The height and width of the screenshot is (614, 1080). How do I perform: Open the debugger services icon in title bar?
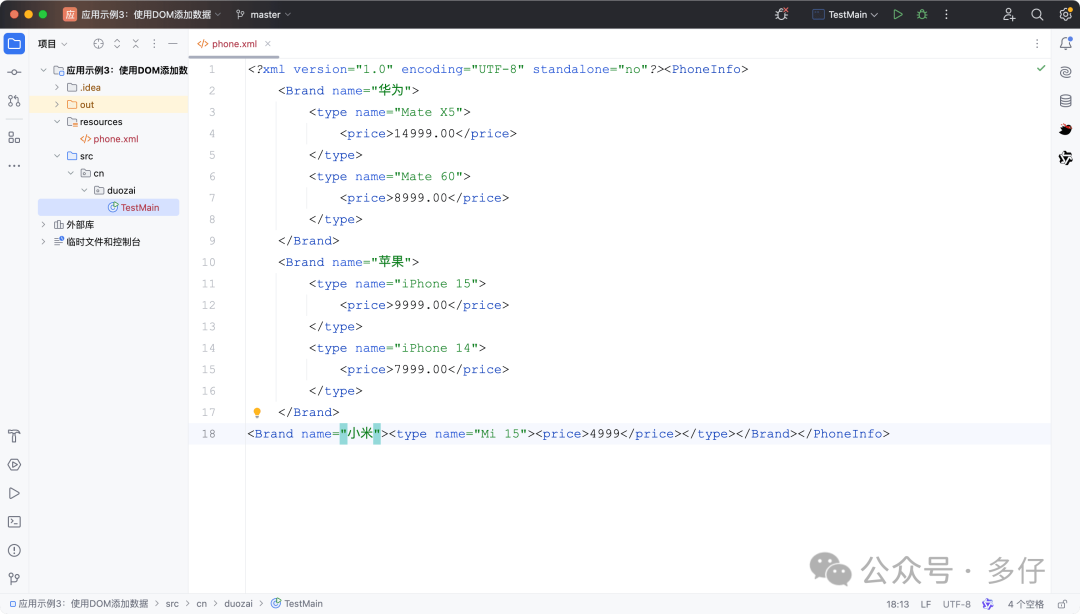coord(782,14)
